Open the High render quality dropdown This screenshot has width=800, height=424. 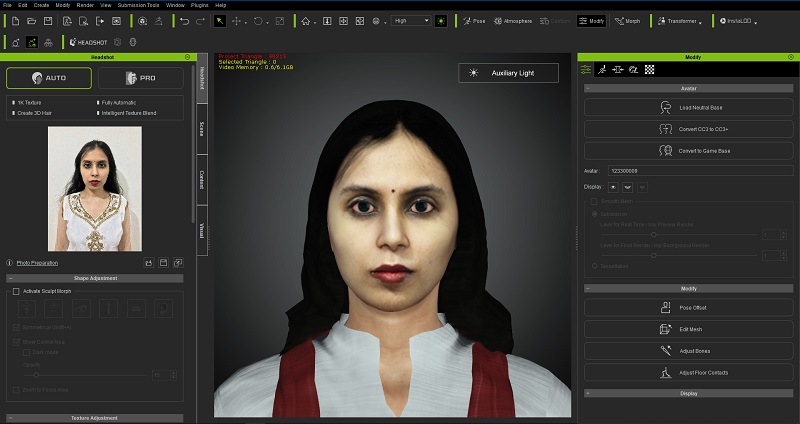(410, 20)
